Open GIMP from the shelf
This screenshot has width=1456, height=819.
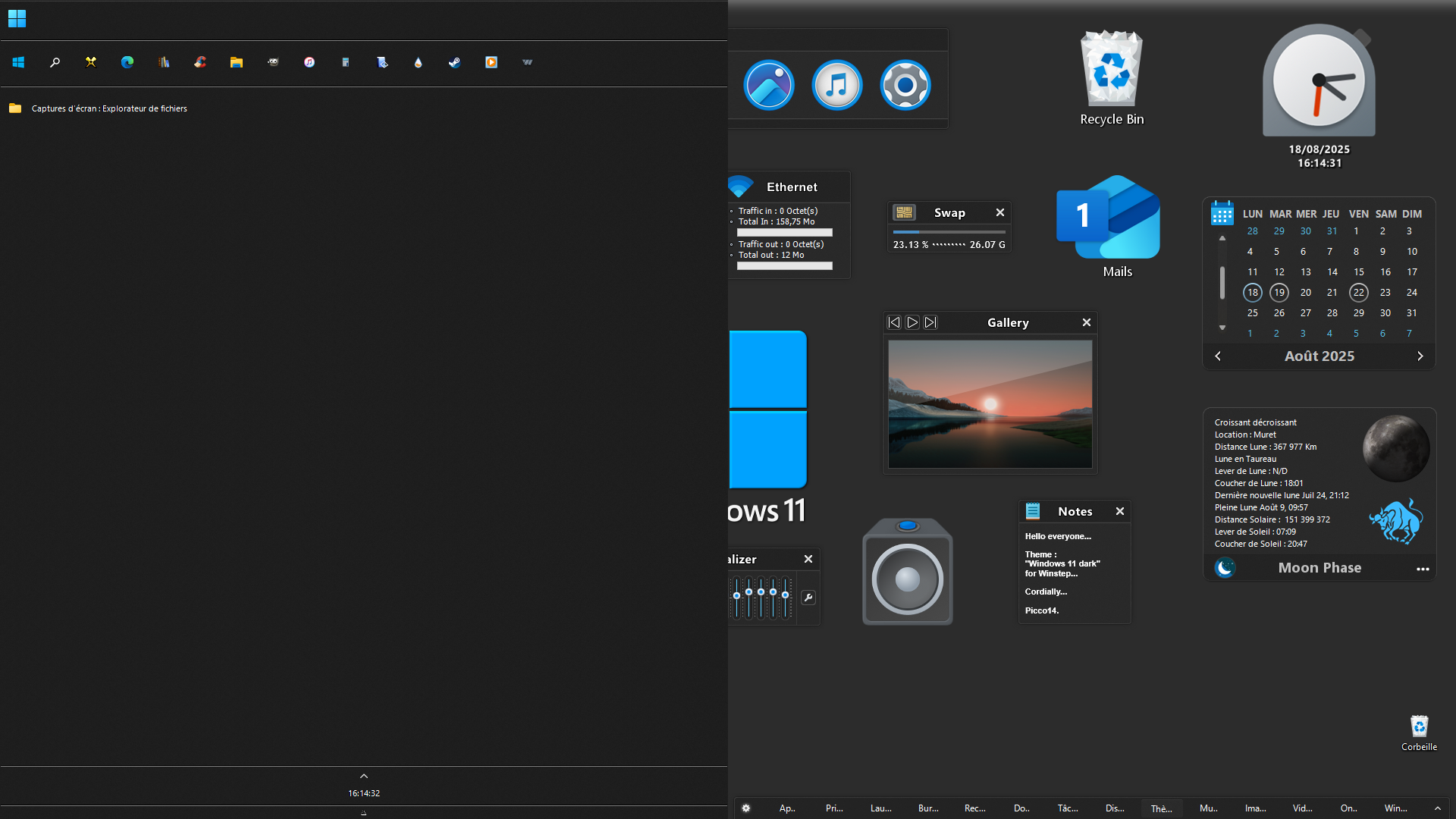273,62
